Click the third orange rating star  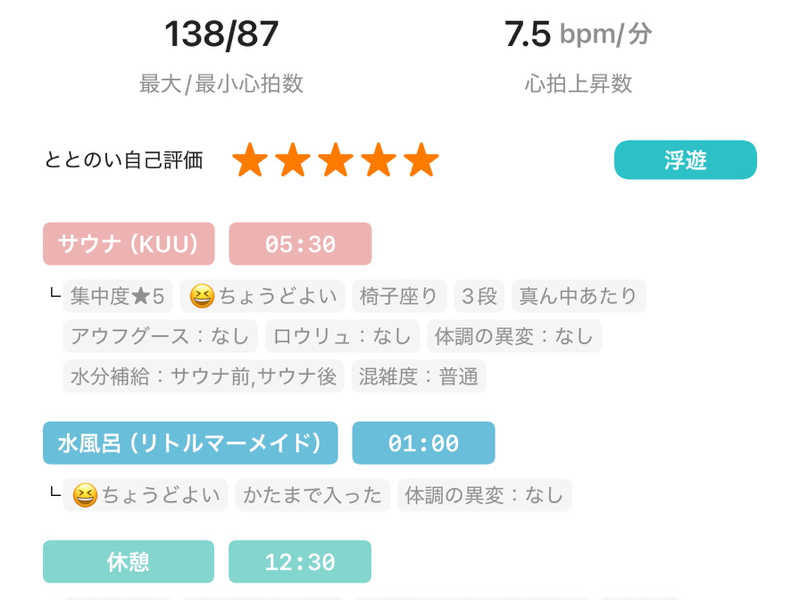tap(335, 160)
